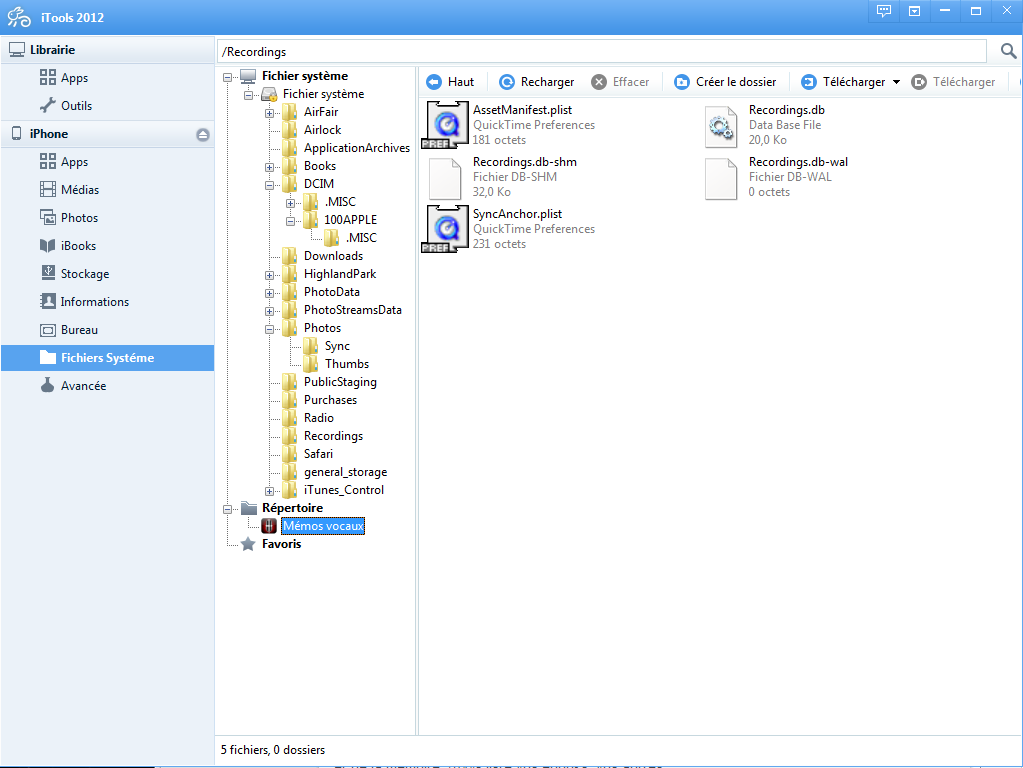Click the iPhone device header
The height and width of the screenshot is (768, 1023).
(x=108, y=134)
